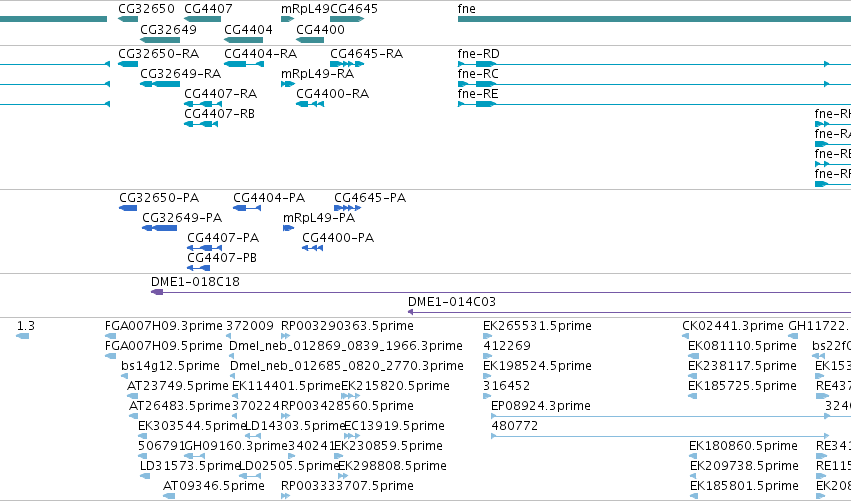Click the fne-RC transcript label
This screenshot has height=501, width=851.
(478, 74)
